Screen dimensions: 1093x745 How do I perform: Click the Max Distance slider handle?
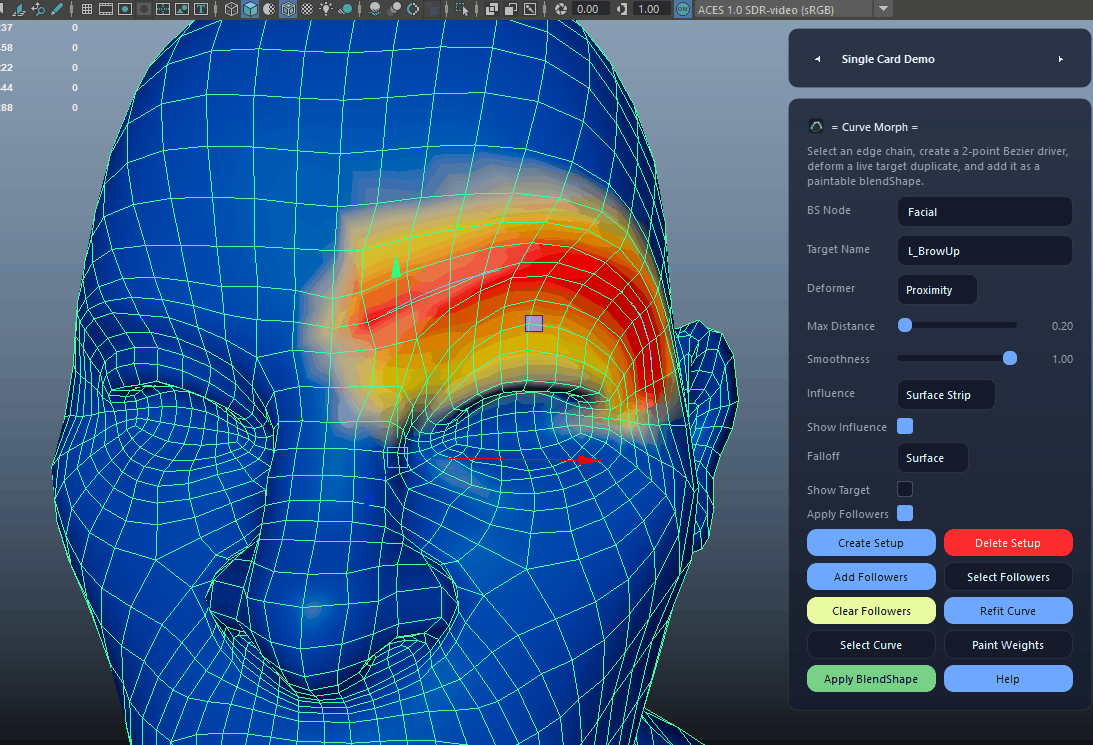click(x=905, y=325)
